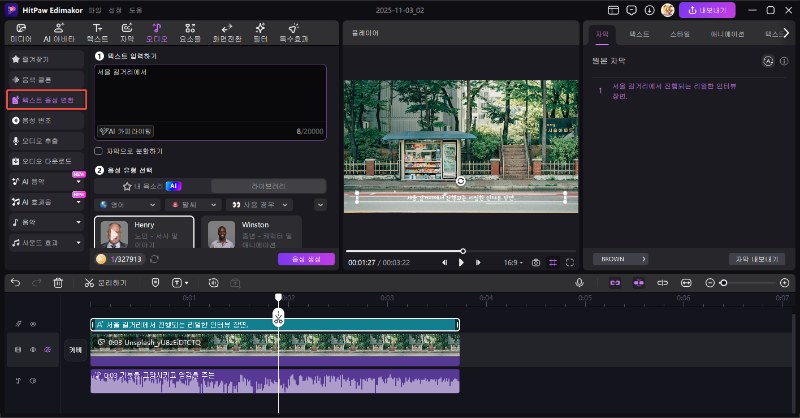The height and width of the screenshot is (418, 800).
Task: Zoom in timeline with plus icon
Action: (785, 283)
